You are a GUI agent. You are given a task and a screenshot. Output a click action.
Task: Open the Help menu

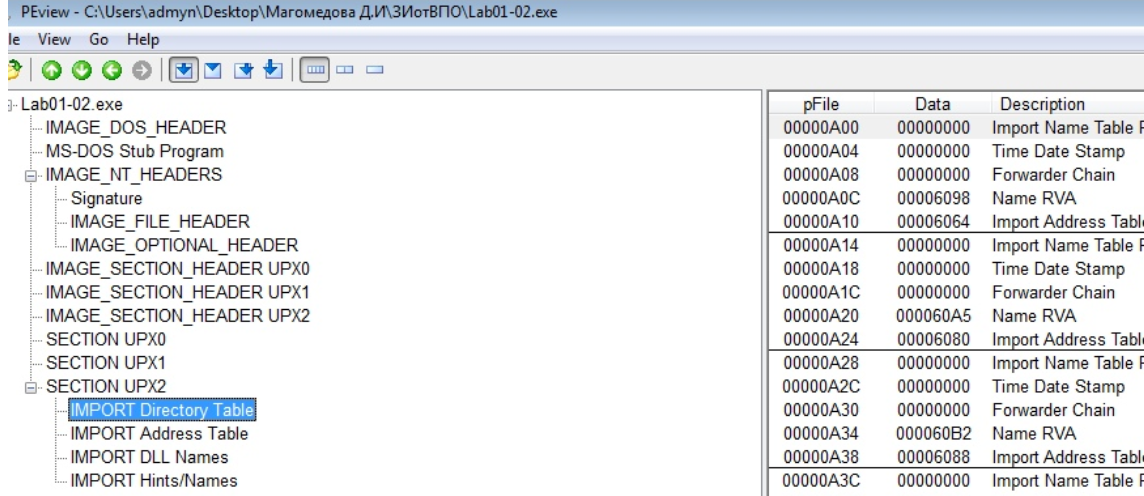(143, 39)
